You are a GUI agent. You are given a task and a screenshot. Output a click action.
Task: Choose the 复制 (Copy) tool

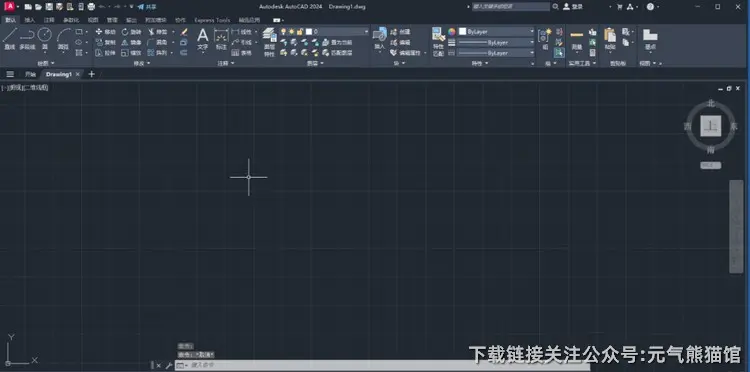click(106, 42)
